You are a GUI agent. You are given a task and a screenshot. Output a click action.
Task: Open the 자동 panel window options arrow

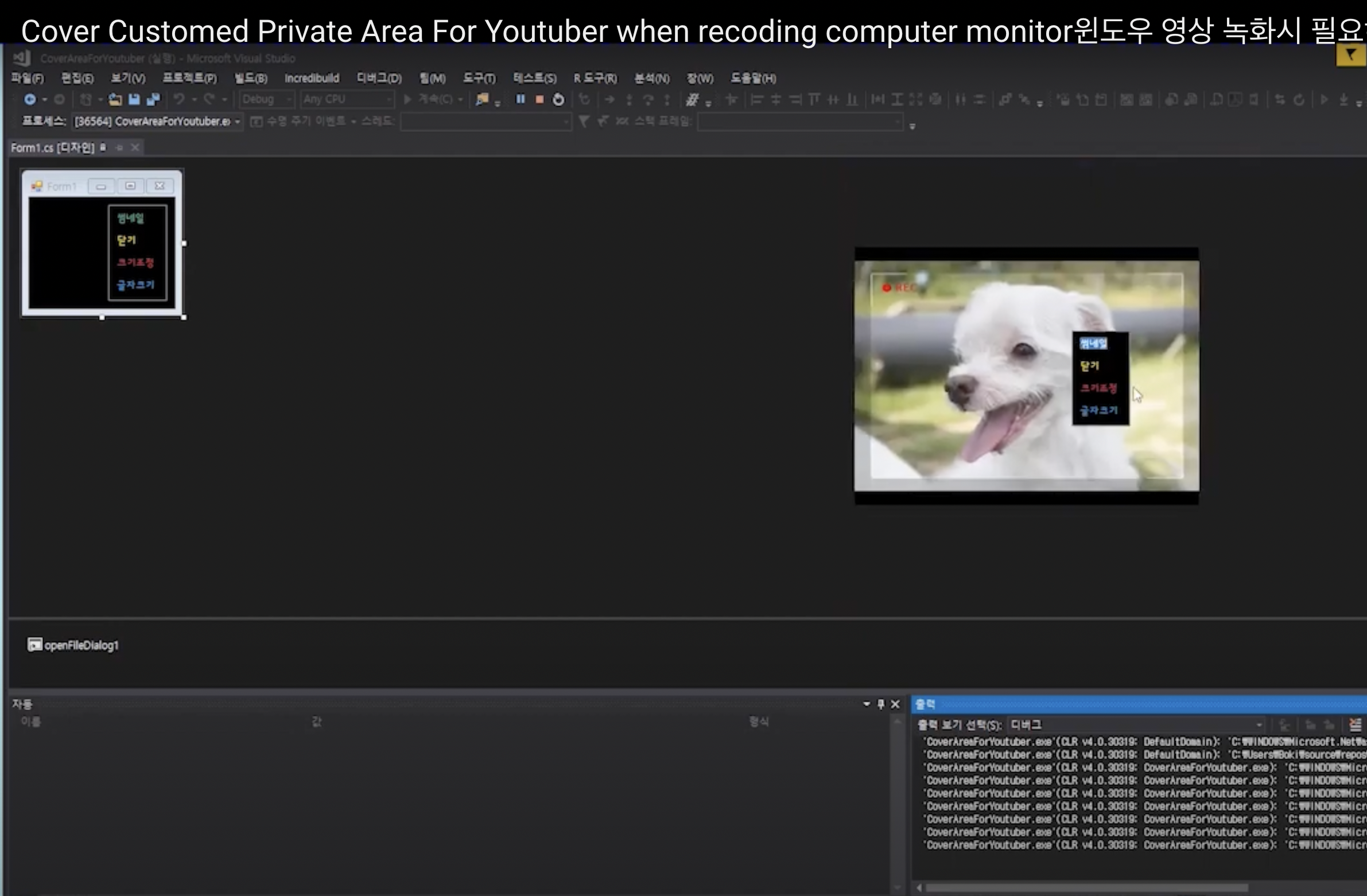tap(866, 704)
